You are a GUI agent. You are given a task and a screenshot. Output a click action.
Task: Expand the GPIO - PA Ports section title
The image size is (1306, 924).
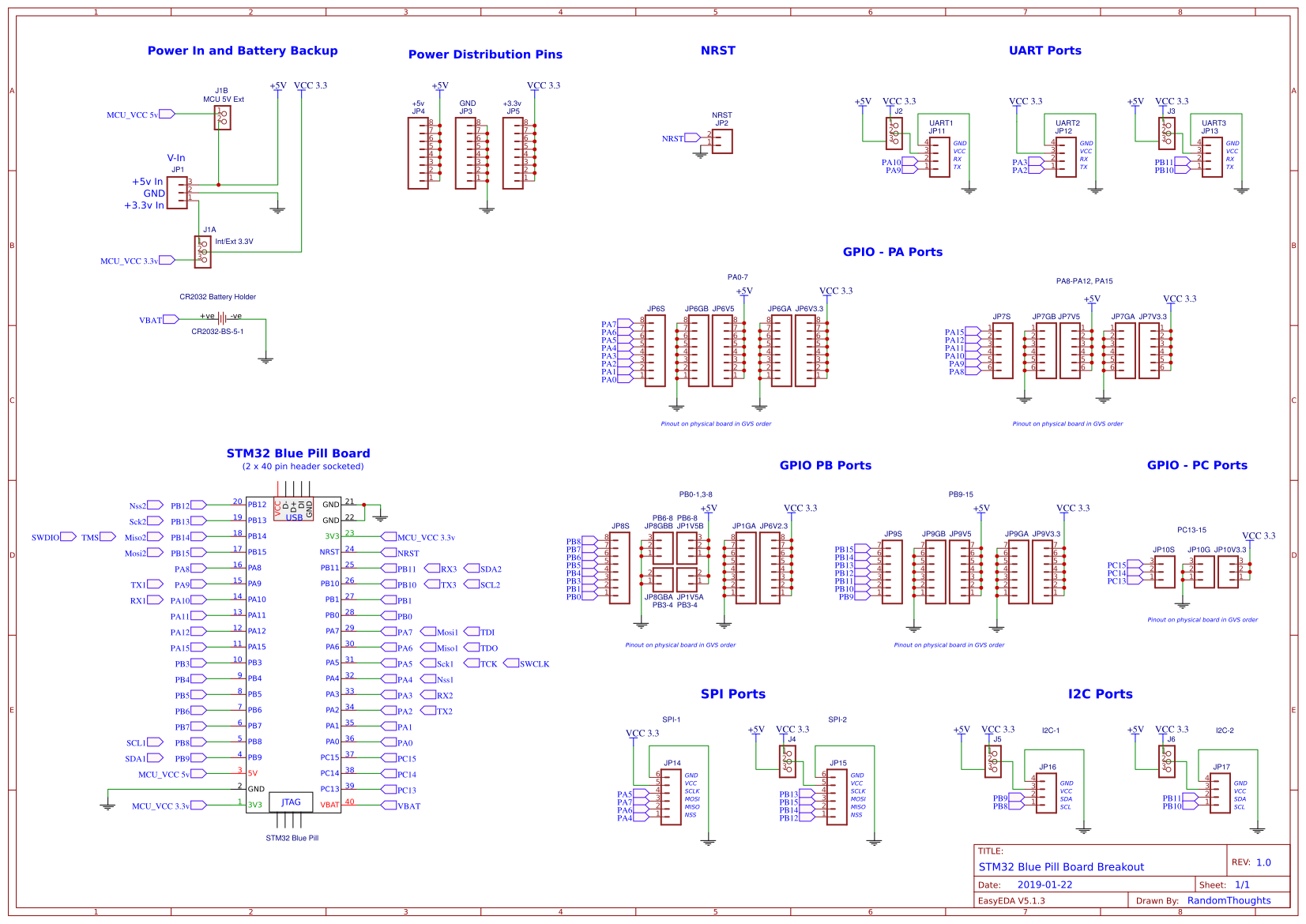pos(894,252)
